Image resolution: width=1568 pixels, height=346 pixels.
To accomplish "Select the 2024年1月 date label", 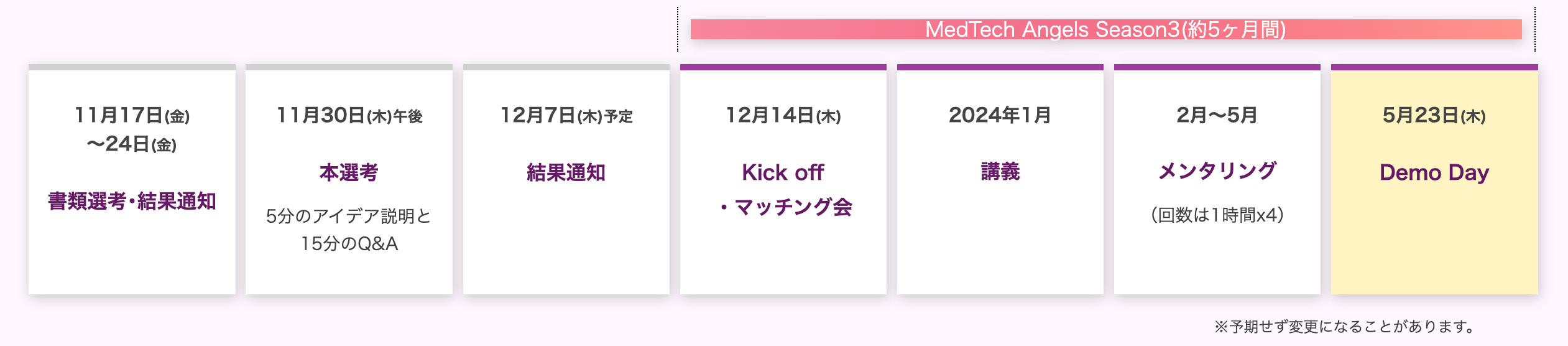I will point(1000,115).
